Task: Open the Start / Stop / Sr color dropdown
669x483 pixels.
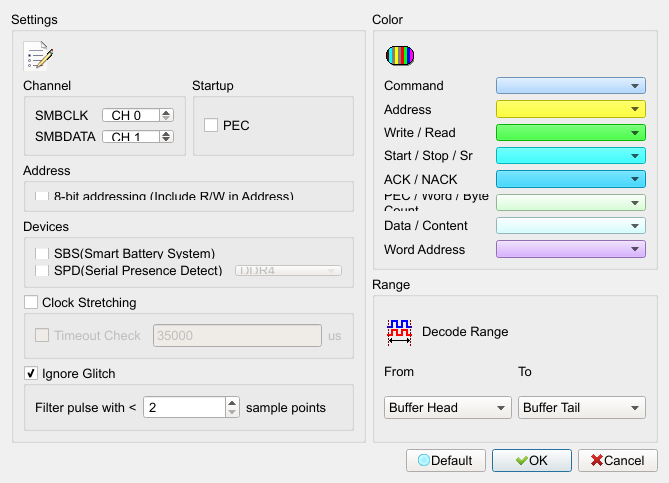Action: (x=570, y=156)
